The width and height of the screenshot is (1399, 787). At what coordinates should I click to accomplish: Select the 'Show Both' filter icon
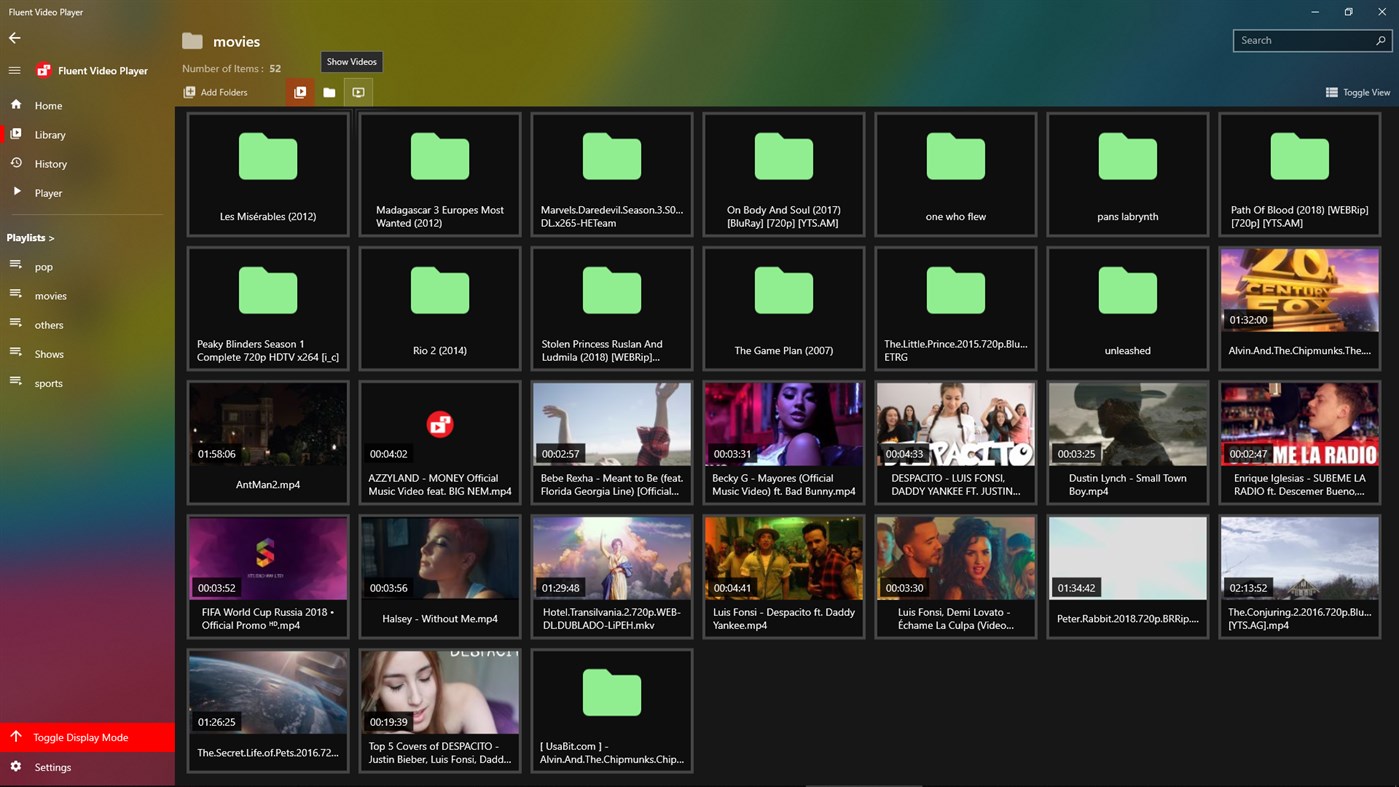(300, 91)
